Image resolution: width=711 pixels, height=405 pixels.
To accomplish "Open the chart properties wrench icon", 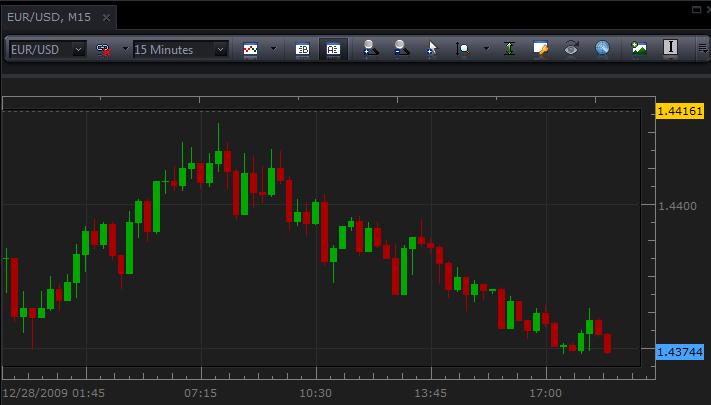I will pos(541,49).
